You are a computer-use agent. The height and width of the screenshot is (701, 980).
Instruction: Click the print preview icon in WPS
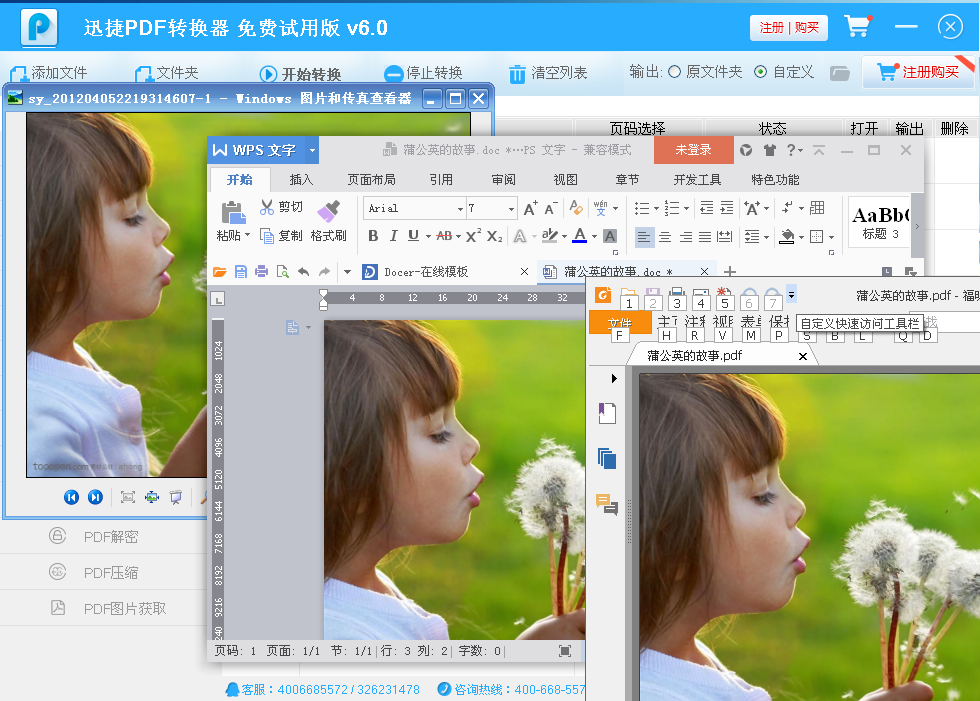coord(282,272)
